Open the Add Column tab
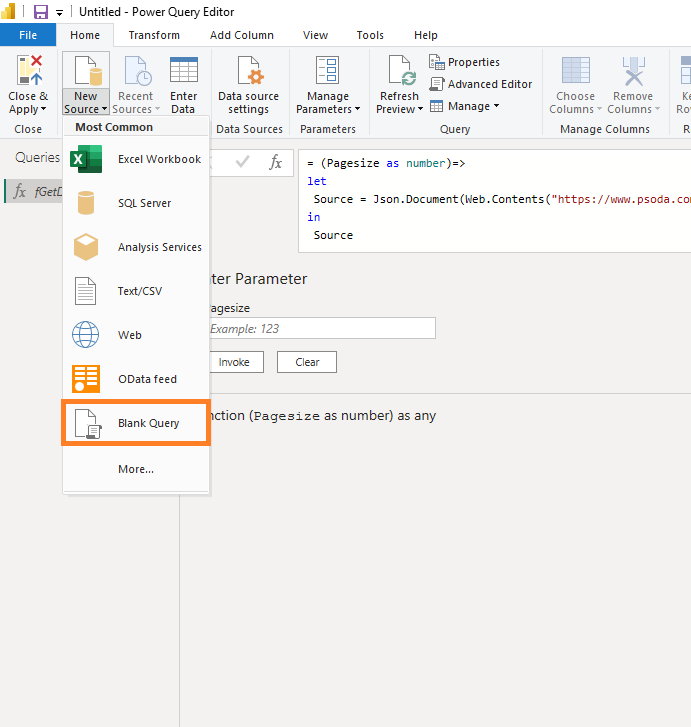This screenshot has width=691, height=727. pos(241,35)
